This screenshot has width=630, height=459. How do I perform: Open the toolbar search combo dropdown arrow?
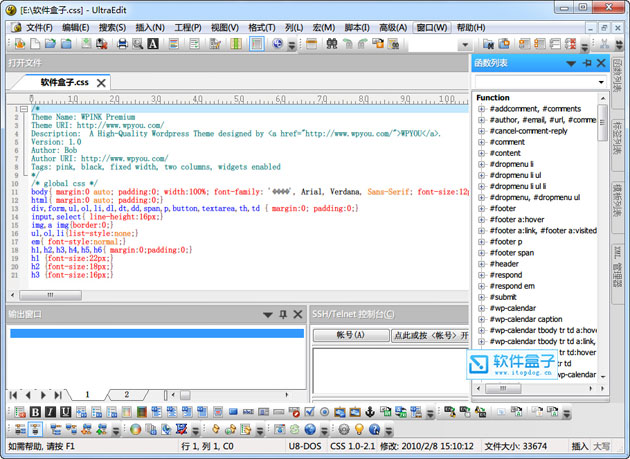(465, 44)
